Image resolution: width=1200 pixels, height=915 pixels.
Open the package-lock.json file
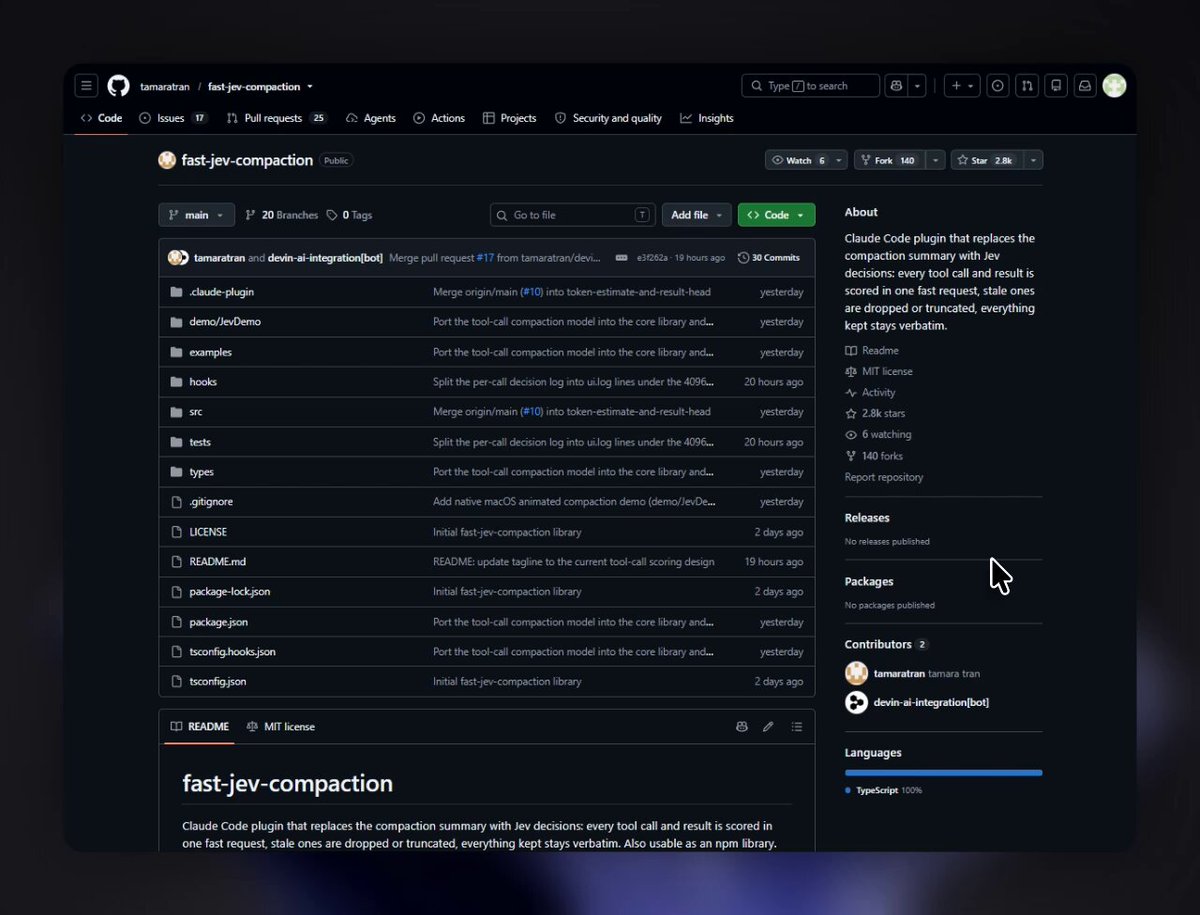coord(229,592)
